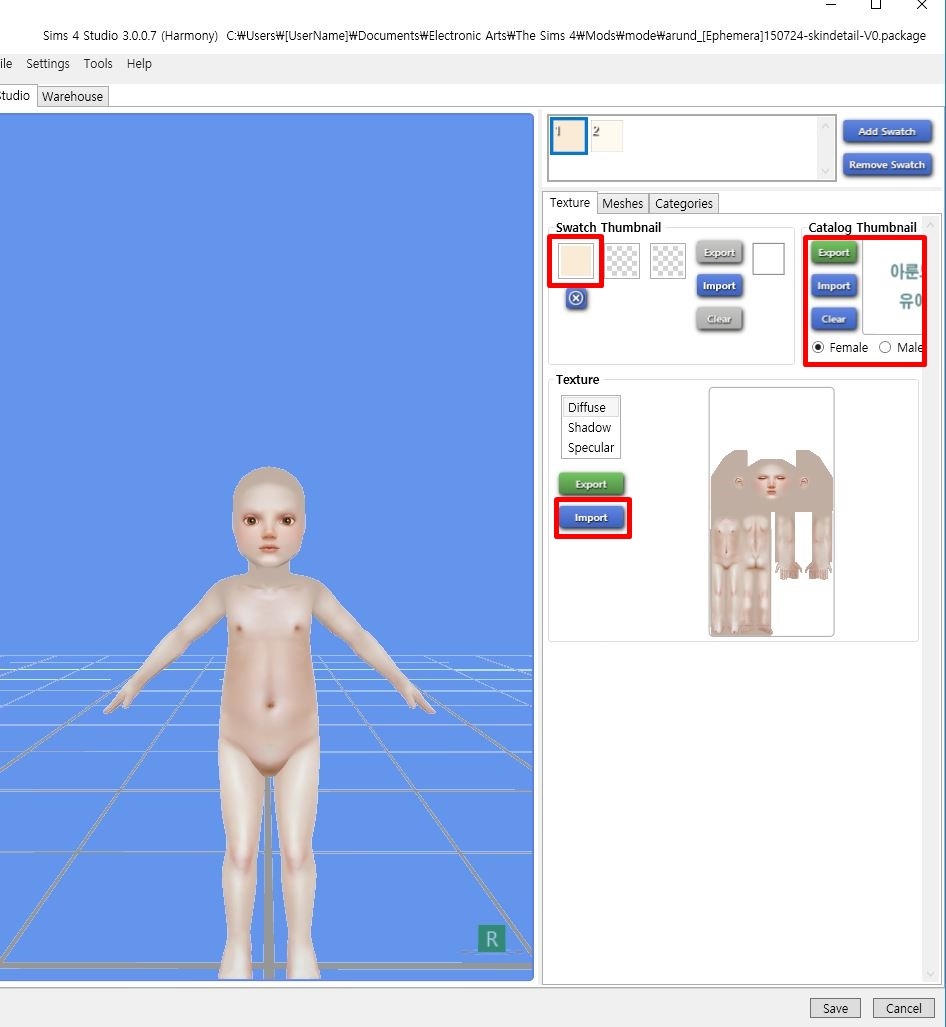Switch to the Categories tab
Screen dimensions: 946x1027
pyautogui.click(x=683, y=203)
